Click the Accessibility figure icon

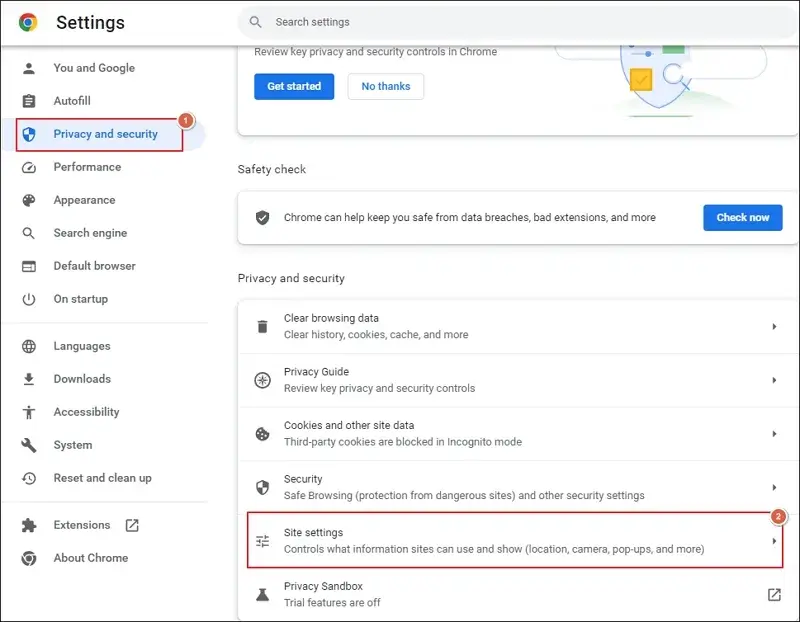coord(29,412)
